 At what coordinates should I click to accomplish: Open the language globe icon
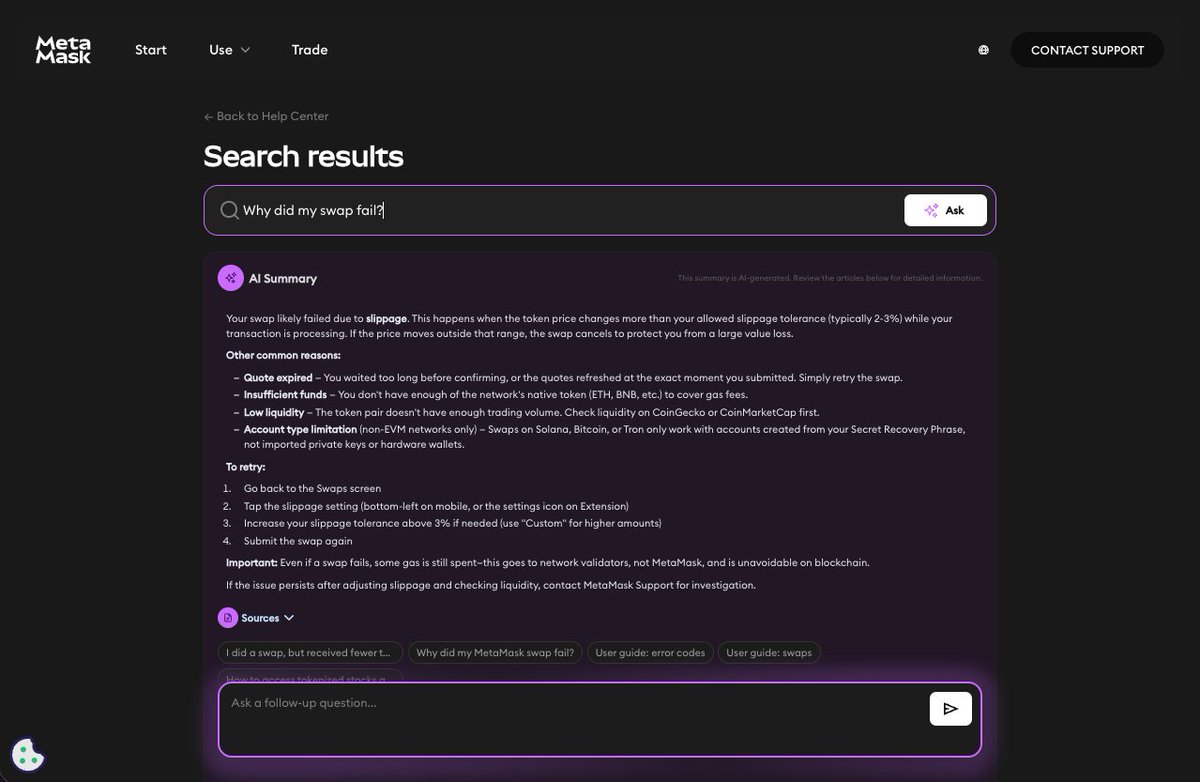coord(983,50)
